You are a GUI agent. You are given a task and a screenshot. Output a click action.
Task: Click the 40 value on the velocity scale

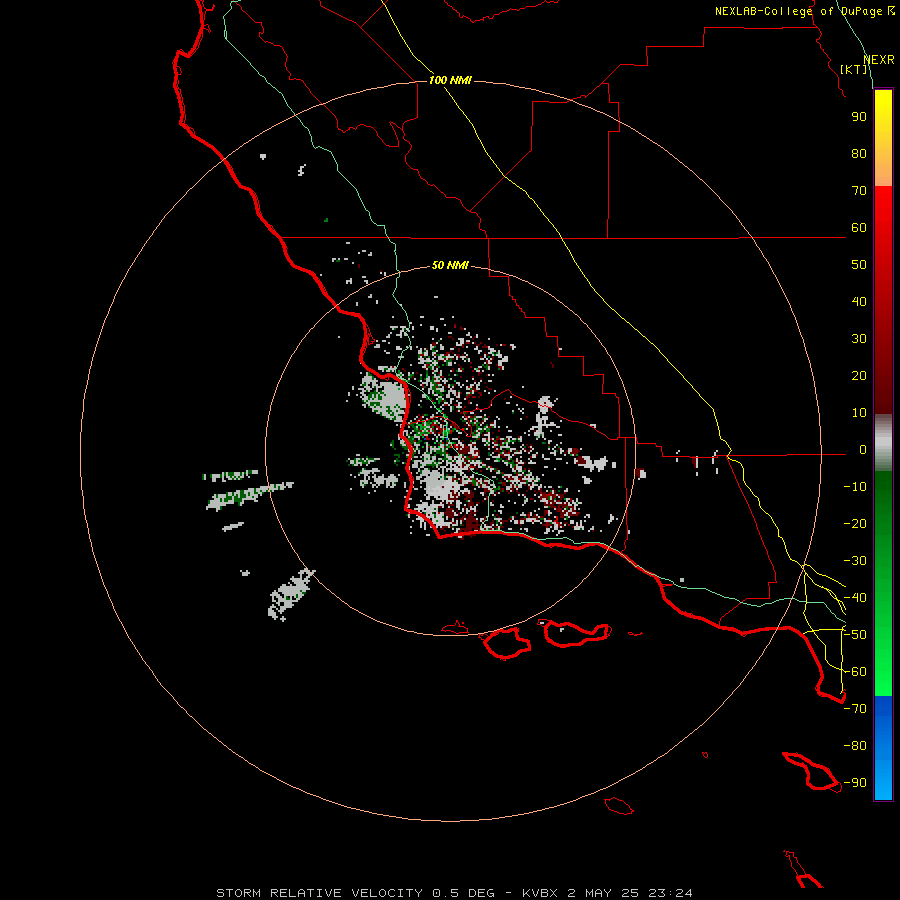859,301
